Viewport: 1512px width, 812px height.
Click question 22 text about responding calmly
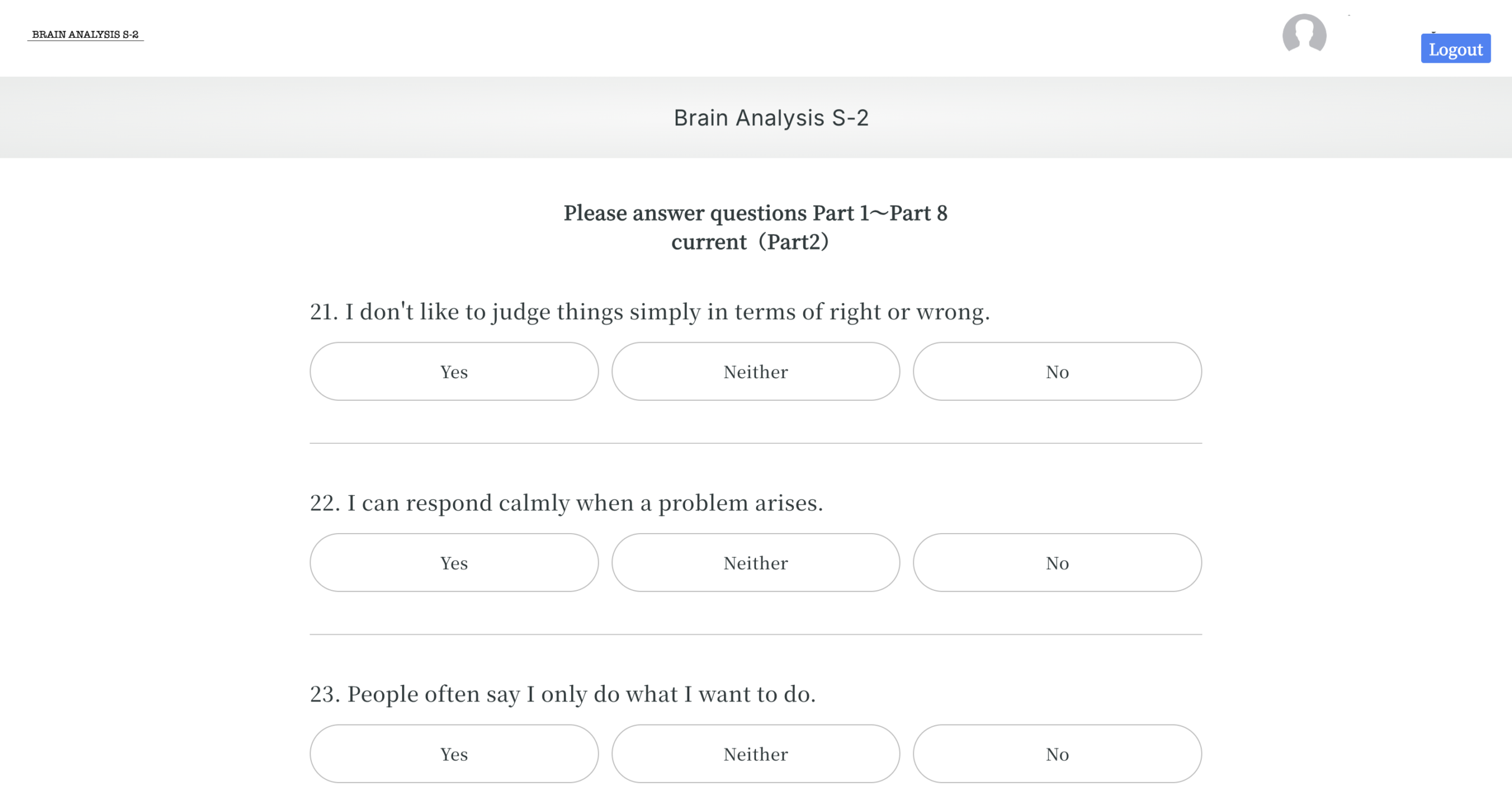[x=566, y=502]
